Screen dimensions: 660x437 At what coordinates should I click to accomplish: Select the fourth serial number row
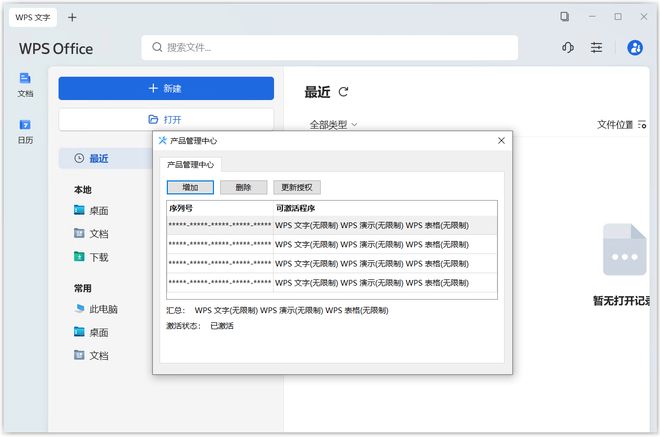click(332, 282)
